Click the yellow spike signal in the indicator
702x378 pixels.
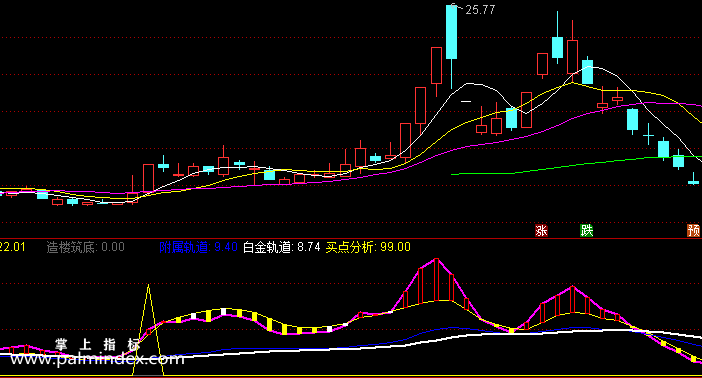pos(148,329)
